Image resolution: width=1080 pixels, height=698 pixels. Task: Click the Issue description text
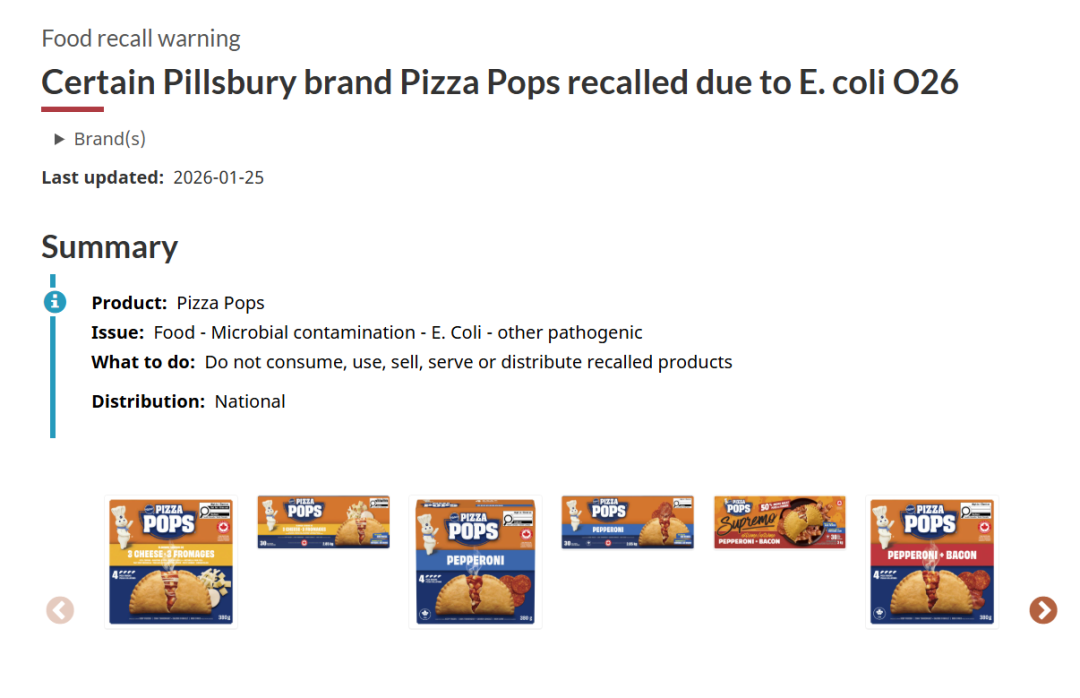[397, 332]
